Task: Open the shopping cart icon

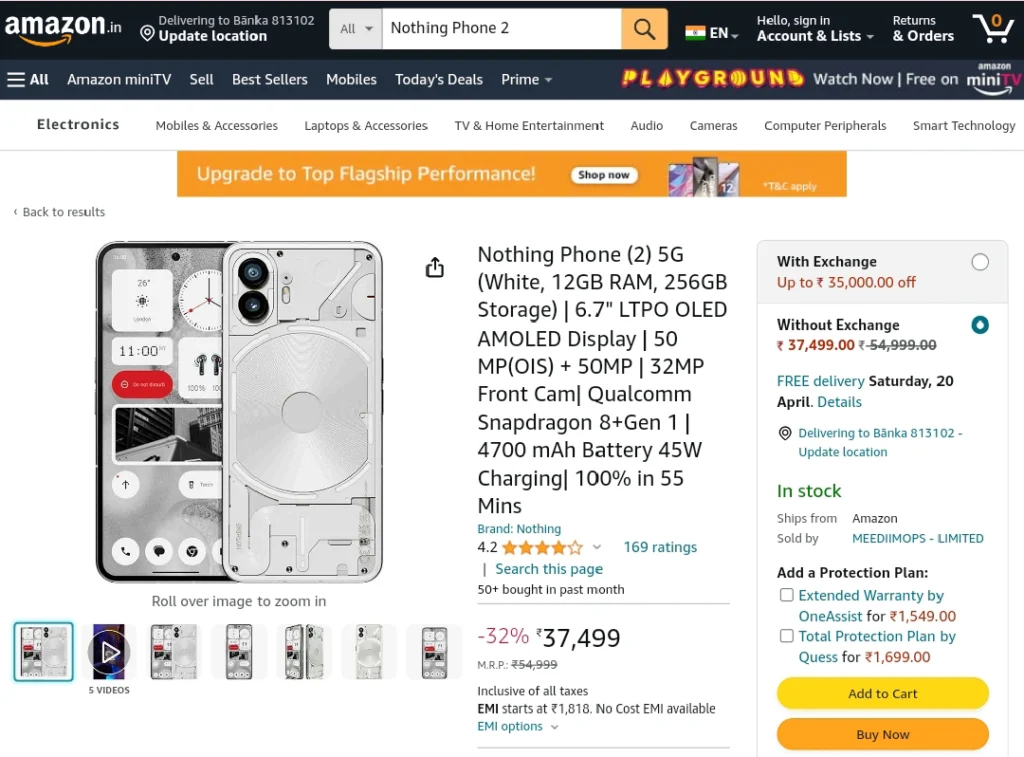Action: pyautogui.click(x=993, y=28)
